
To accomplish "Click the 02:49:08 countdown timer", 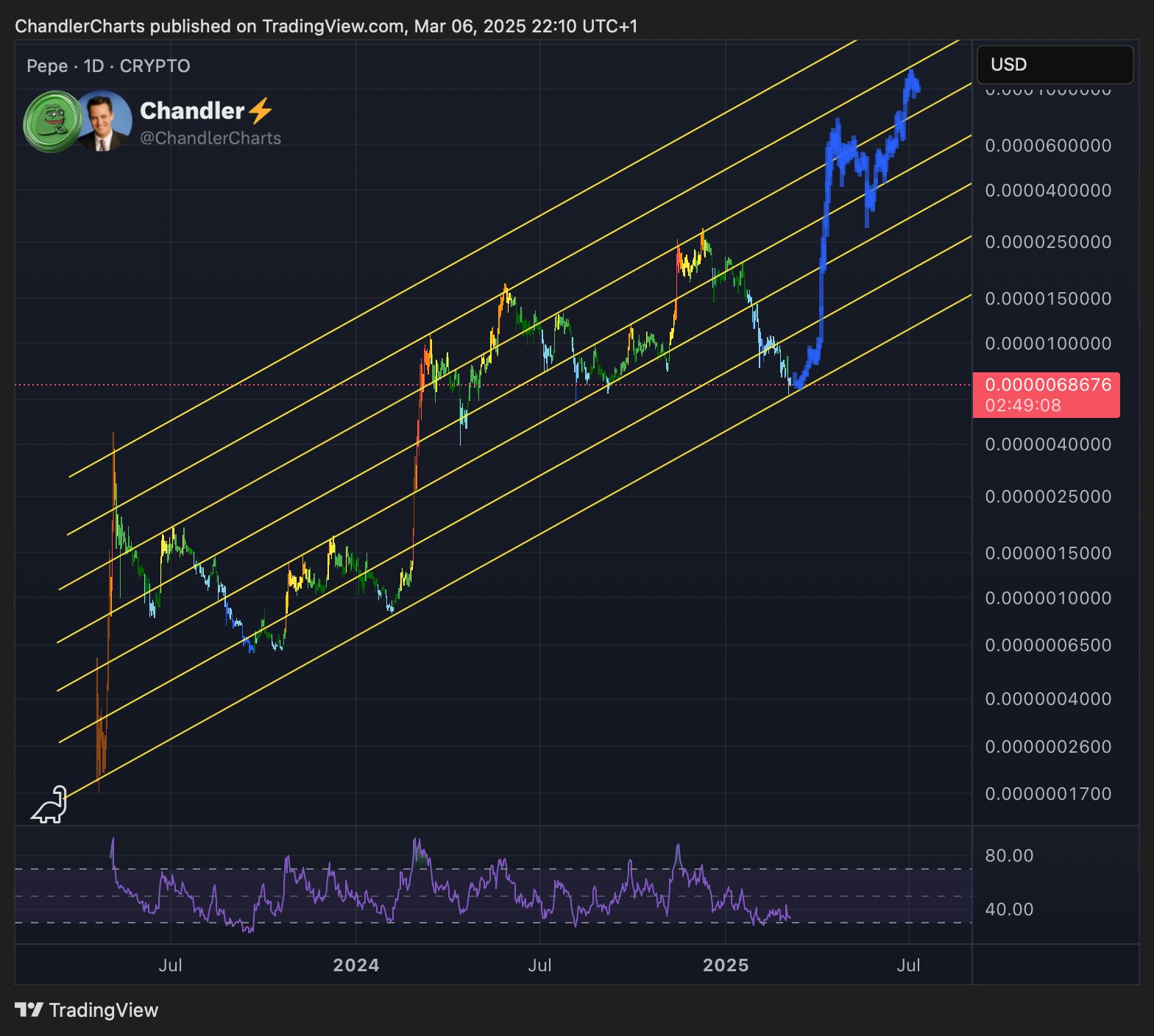I will [x=1023, y=405].
